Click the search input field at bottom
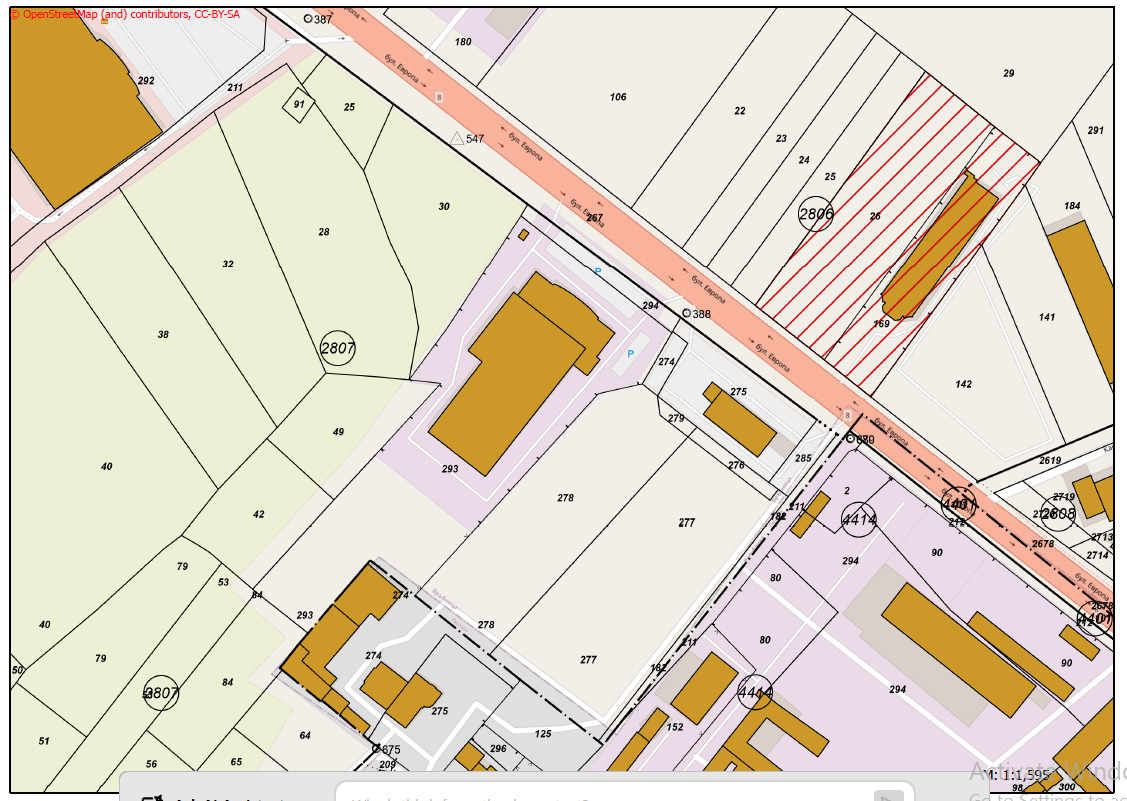This screenshot has height=801, width=1127. click(x=600, y=795)
